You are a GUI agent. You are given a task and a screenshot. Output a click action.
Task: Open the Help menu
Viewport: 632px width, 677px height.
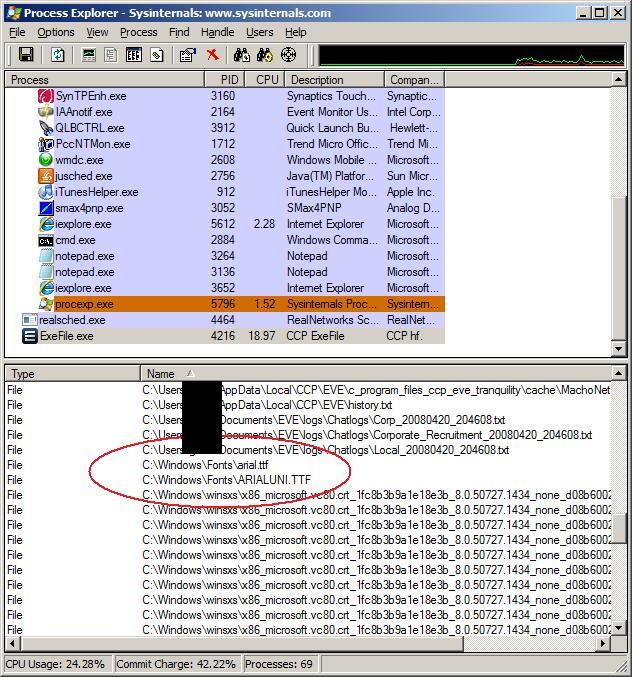296,32
